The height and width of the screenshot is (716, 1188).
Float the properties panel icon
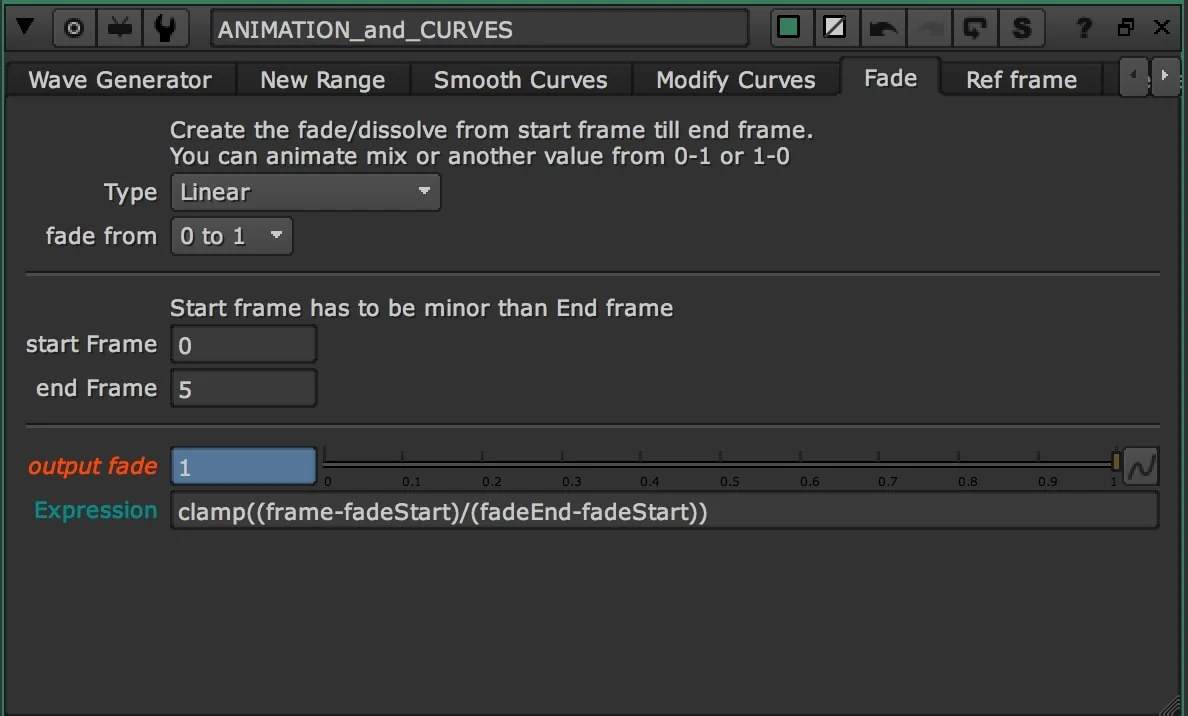[1125, 27]
